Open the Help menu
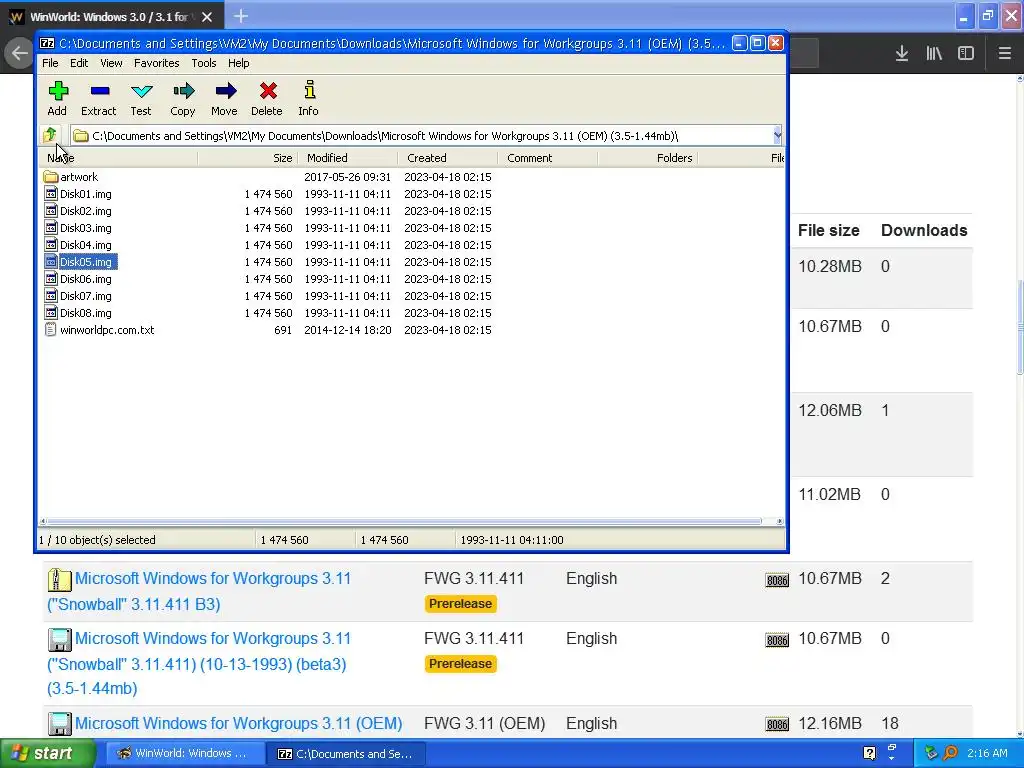This screenshot has height=768, width=1024. tap(238, 63)
